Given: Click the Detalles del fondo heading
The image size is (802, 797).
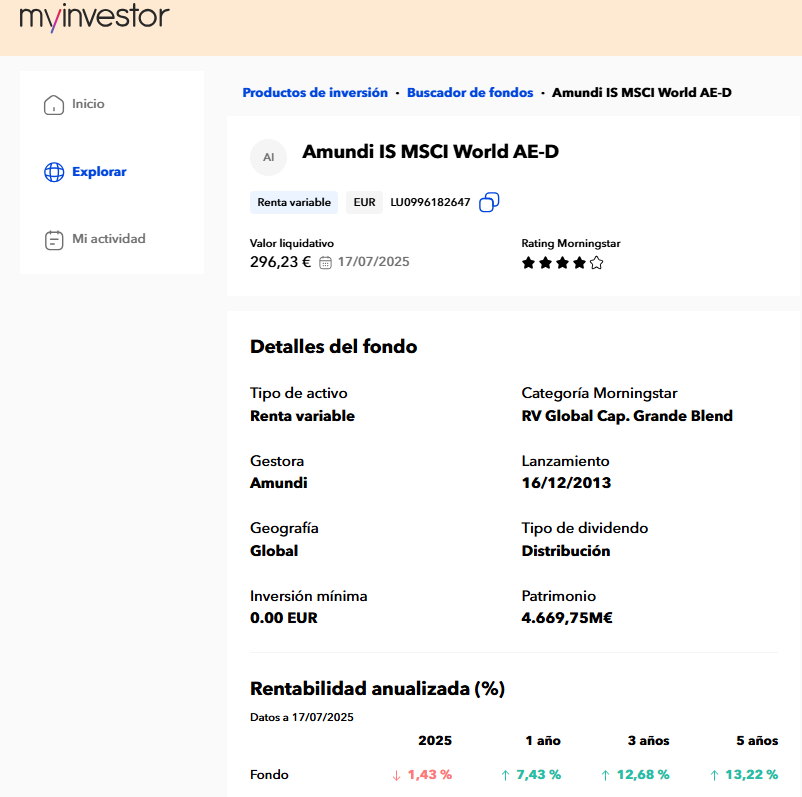Looking at the screenshot, I should click(x=333, y=347).
